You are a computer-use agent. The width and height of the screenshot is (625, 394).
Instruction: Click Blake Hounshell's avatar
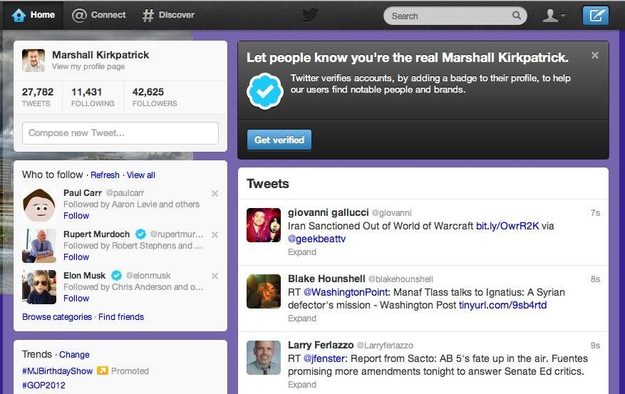click(x=263, y=291)
